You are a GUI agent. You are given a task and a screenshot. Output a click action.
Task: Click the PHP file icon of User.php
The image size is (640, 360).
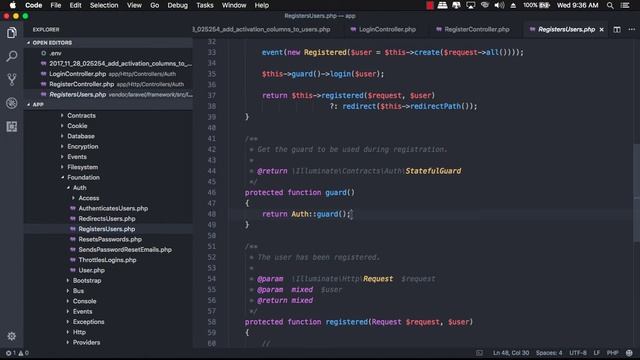(73, 270)
